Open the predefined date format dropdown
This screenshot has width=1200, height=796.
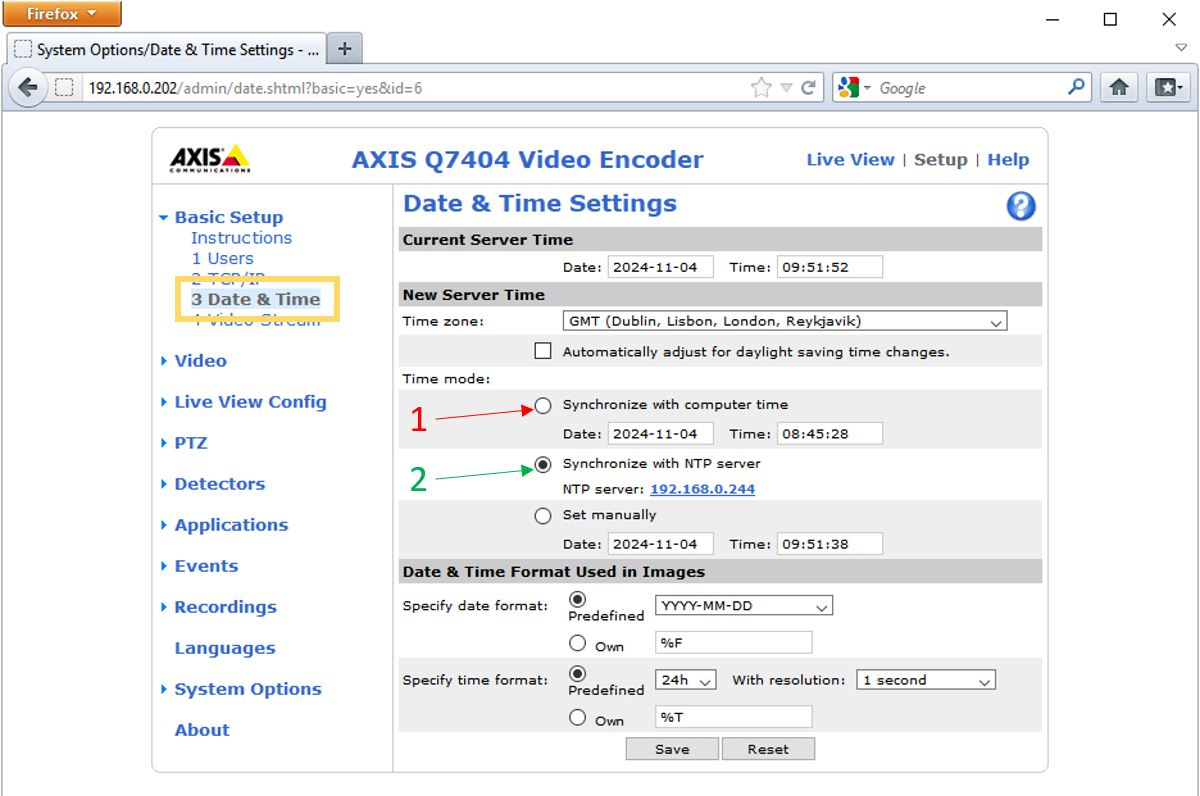pos(743,606)
